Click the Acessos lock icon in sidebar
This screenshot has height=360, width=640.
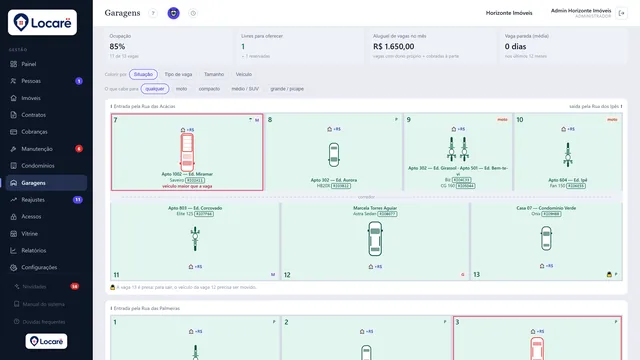click(13, 217)
